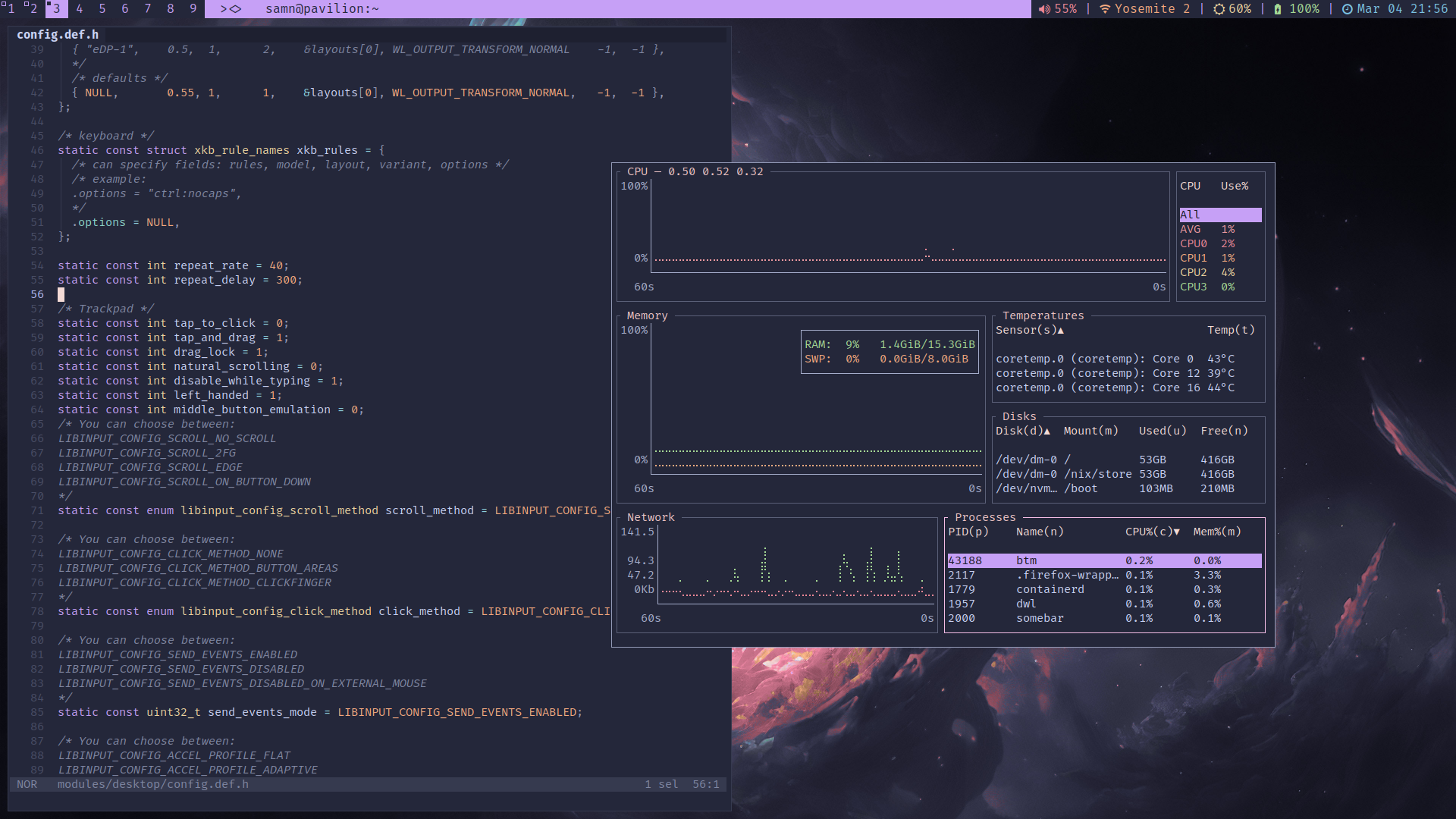Select the somebar process row
The width and height of the screenshot is (1456, 819).
pos(1104,618)
